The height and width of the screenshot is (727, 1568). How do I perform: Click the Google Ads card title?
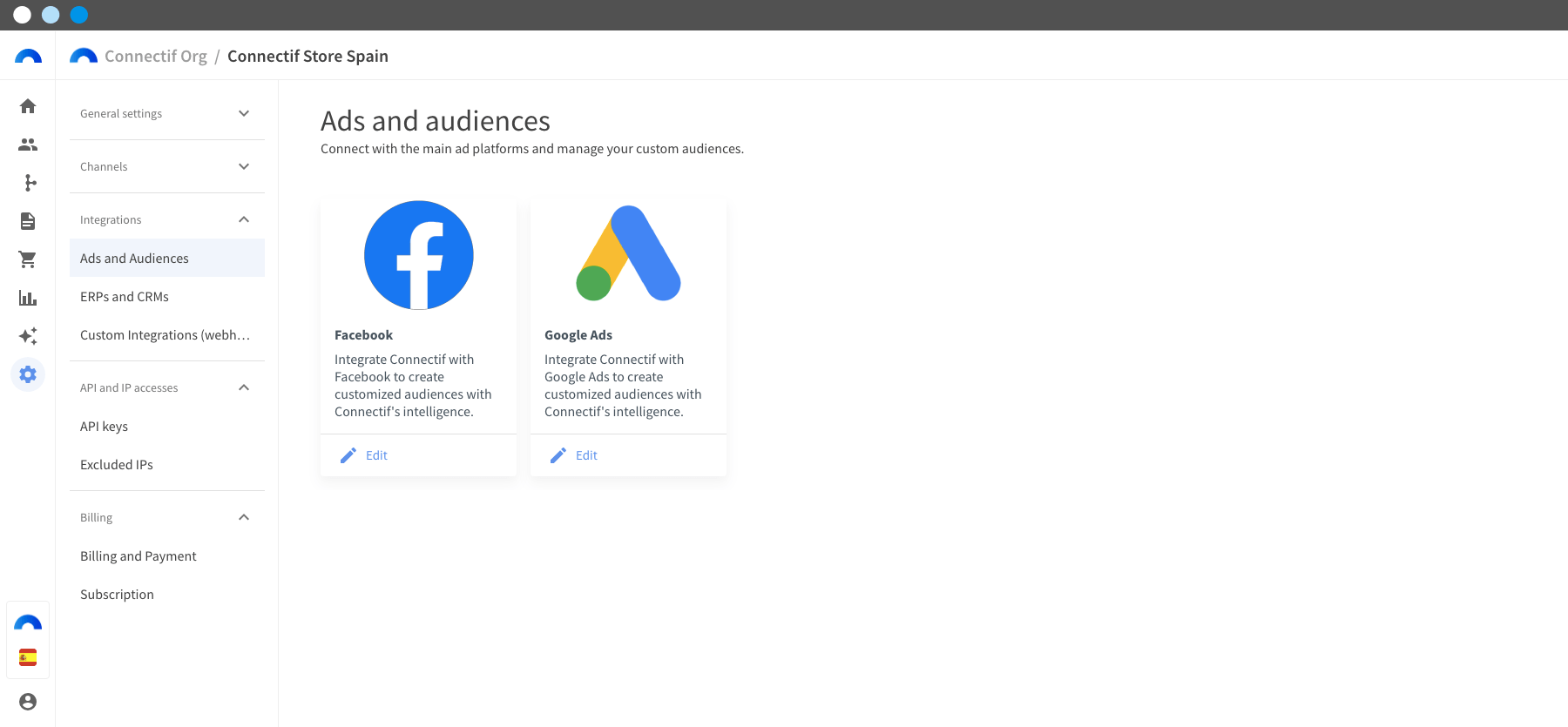[578, 335]
